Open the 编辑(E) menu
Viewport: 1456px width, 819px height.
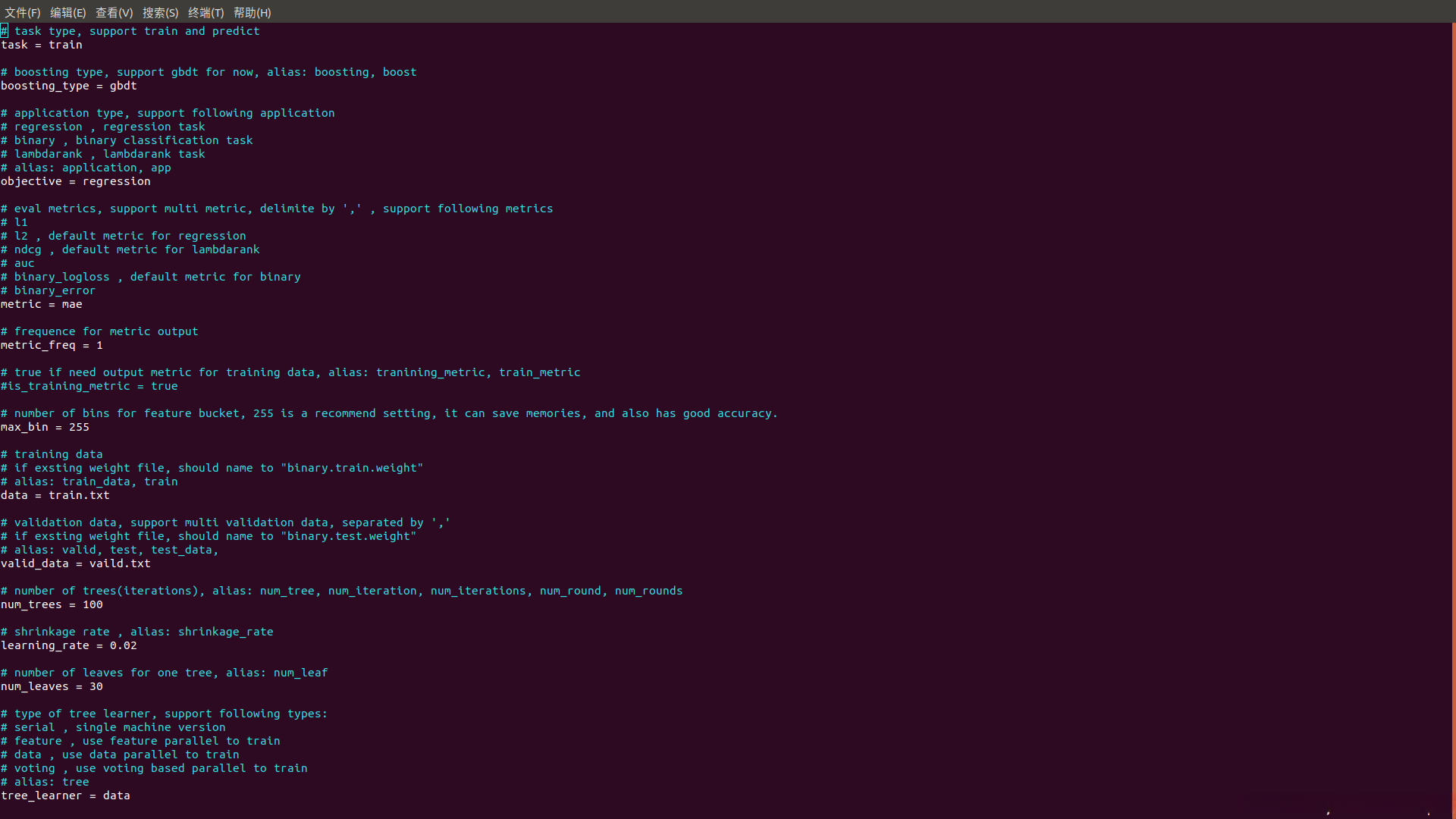pyautogui.click(x=68, y=12)
